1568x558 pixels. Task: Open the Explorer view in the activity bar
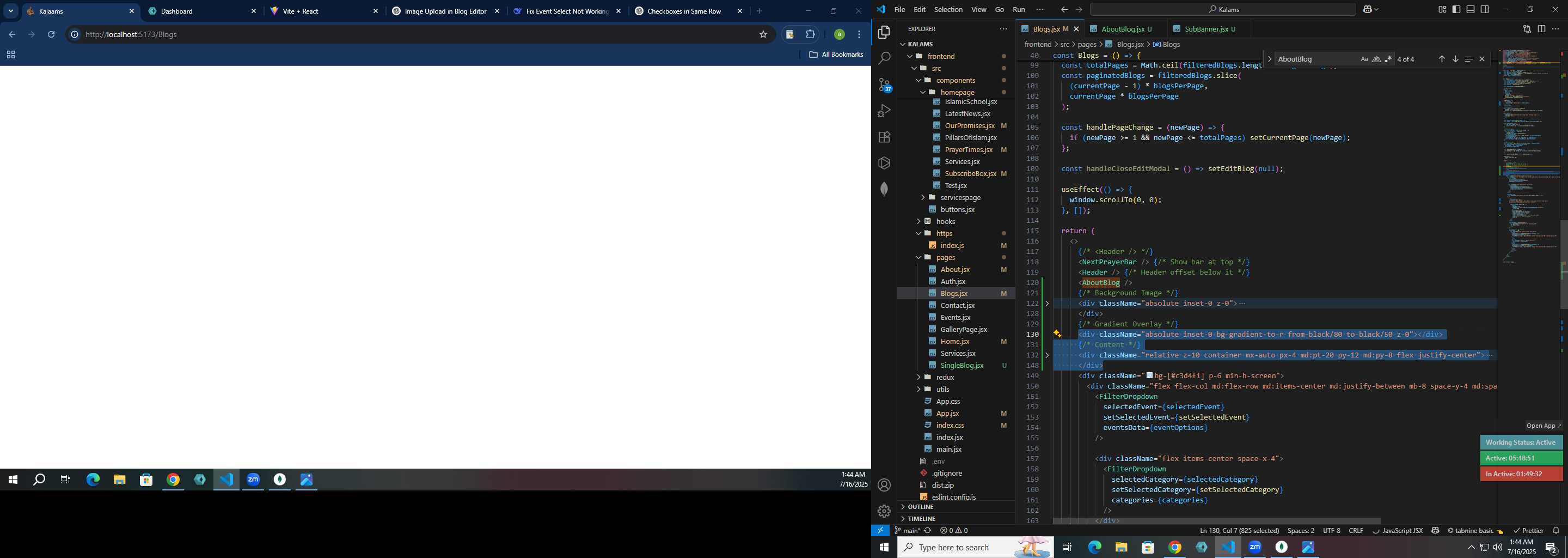point(884,32)
